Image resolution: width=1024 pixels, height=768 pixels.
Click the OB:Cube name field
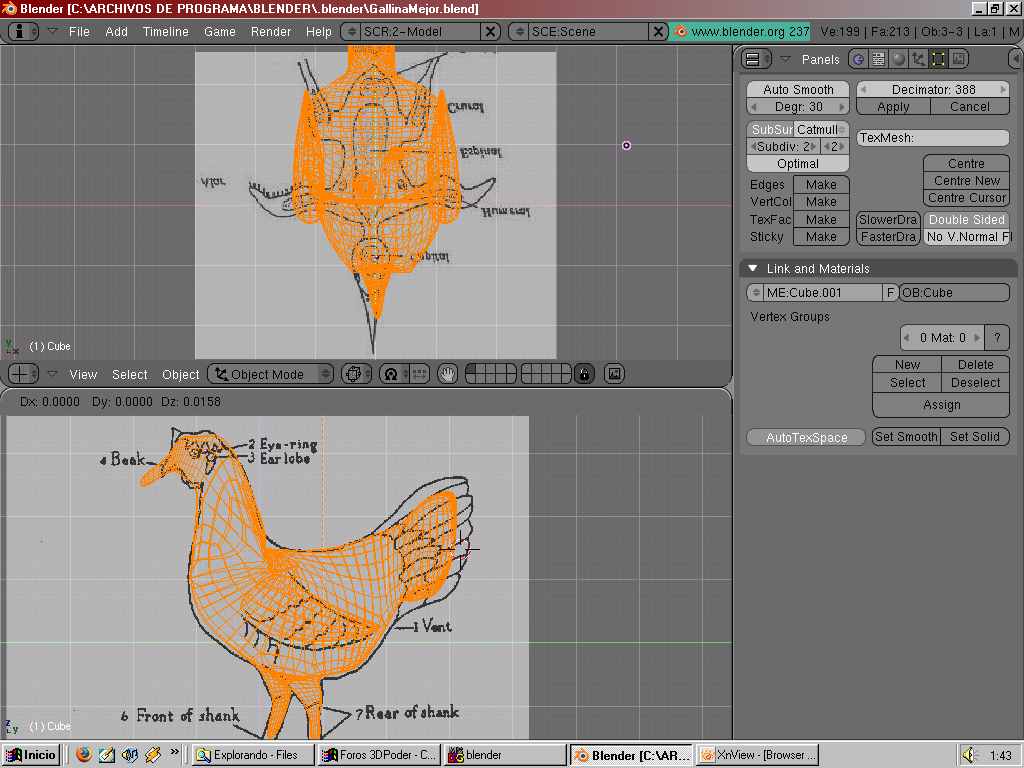click(x=955, y=293)
